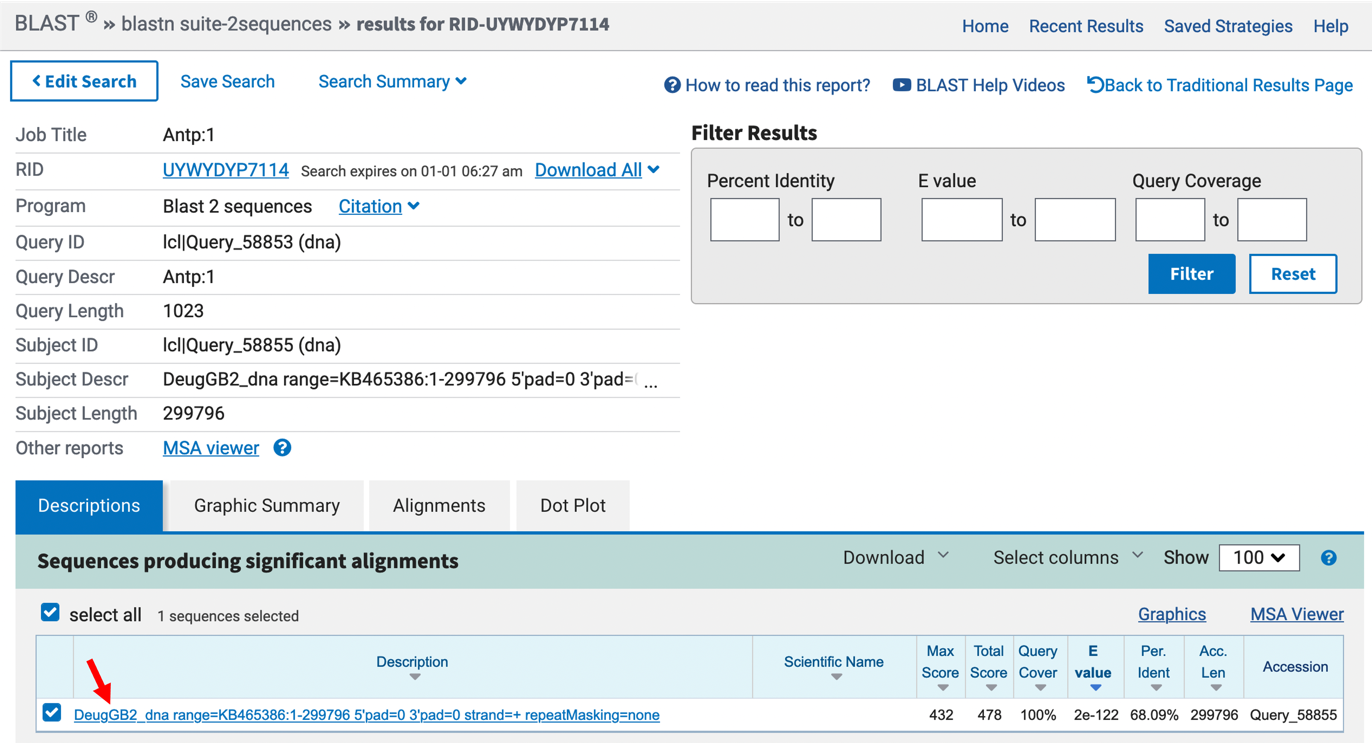Go to Home in top navigation

(985, 27)
